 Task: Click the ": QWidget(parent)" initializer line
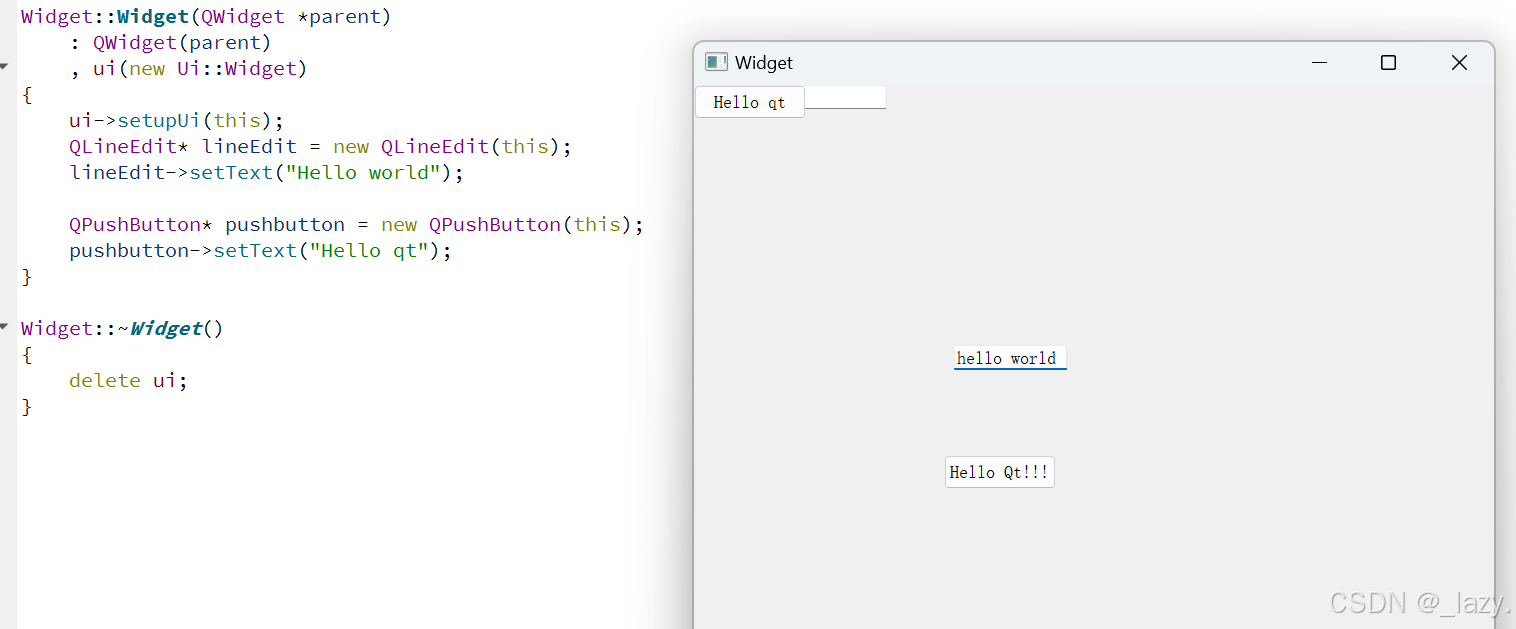(x=171, y=42)
